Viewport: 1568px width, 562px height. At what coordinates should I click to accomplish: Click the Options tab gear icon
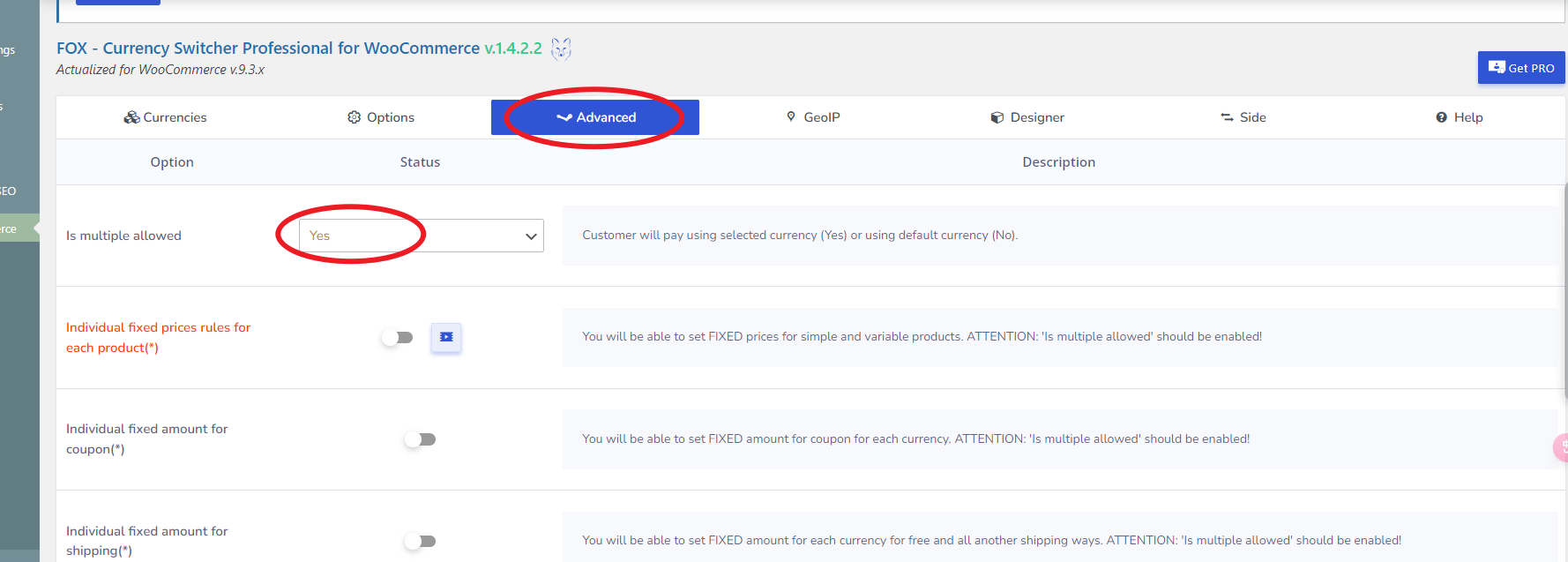click(x=355, y=117)
